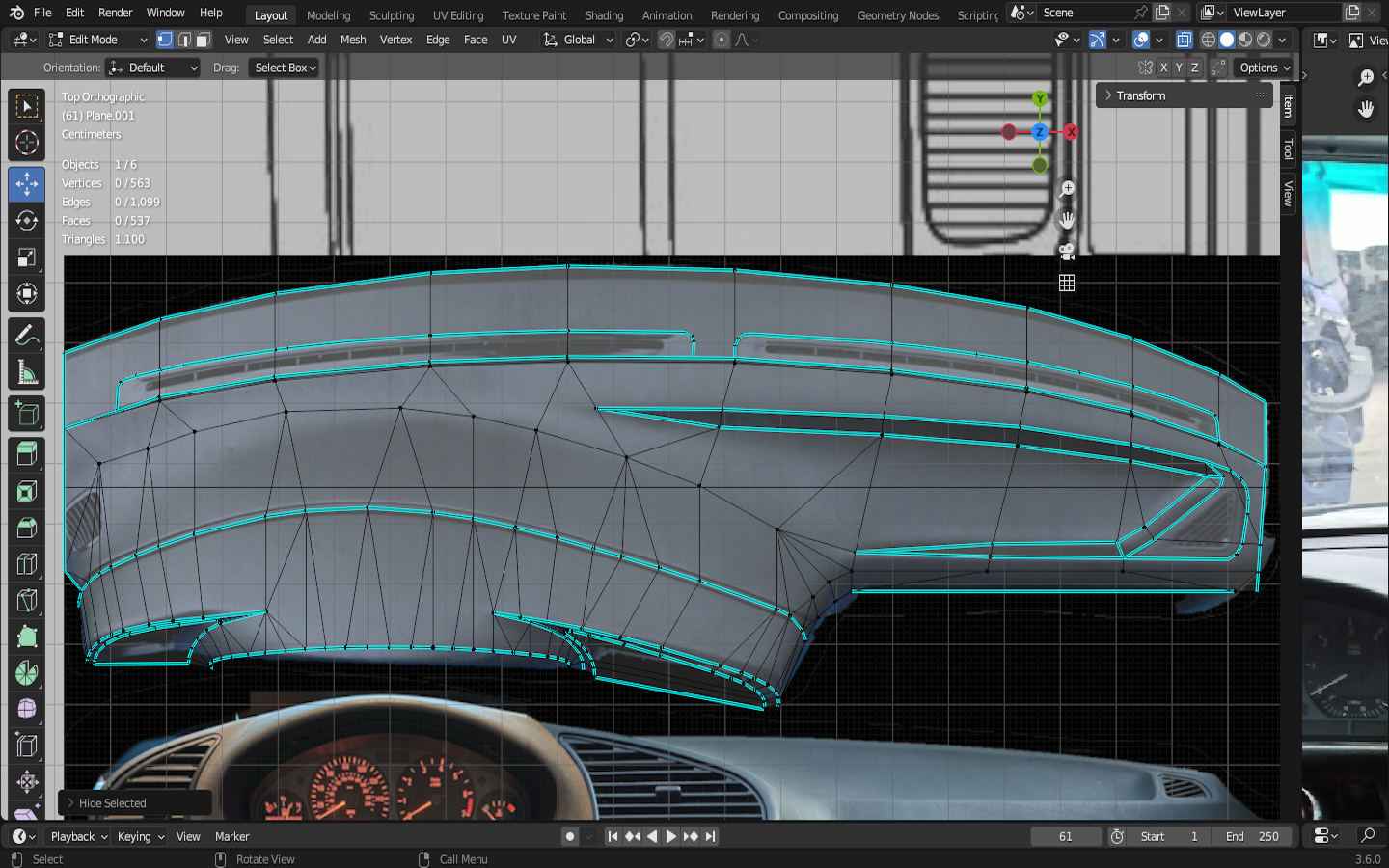Open the Edit Mode dropdown
The width and height of the screenshot is (1389, 868).
[97, 40]
